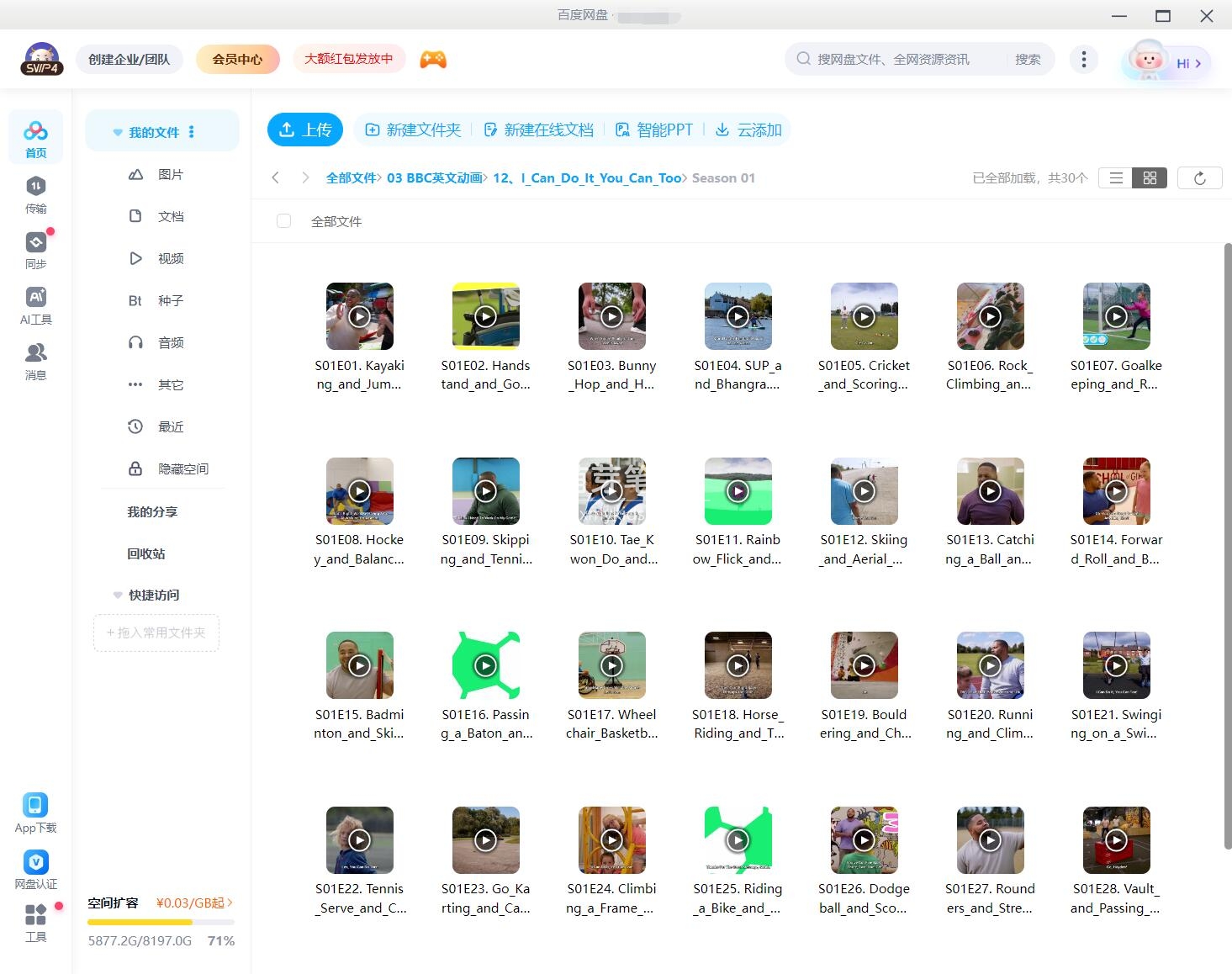This screenshot has width=1232, height=974.
Task: Click the 上传 upload button
Action: click(304, 130)
